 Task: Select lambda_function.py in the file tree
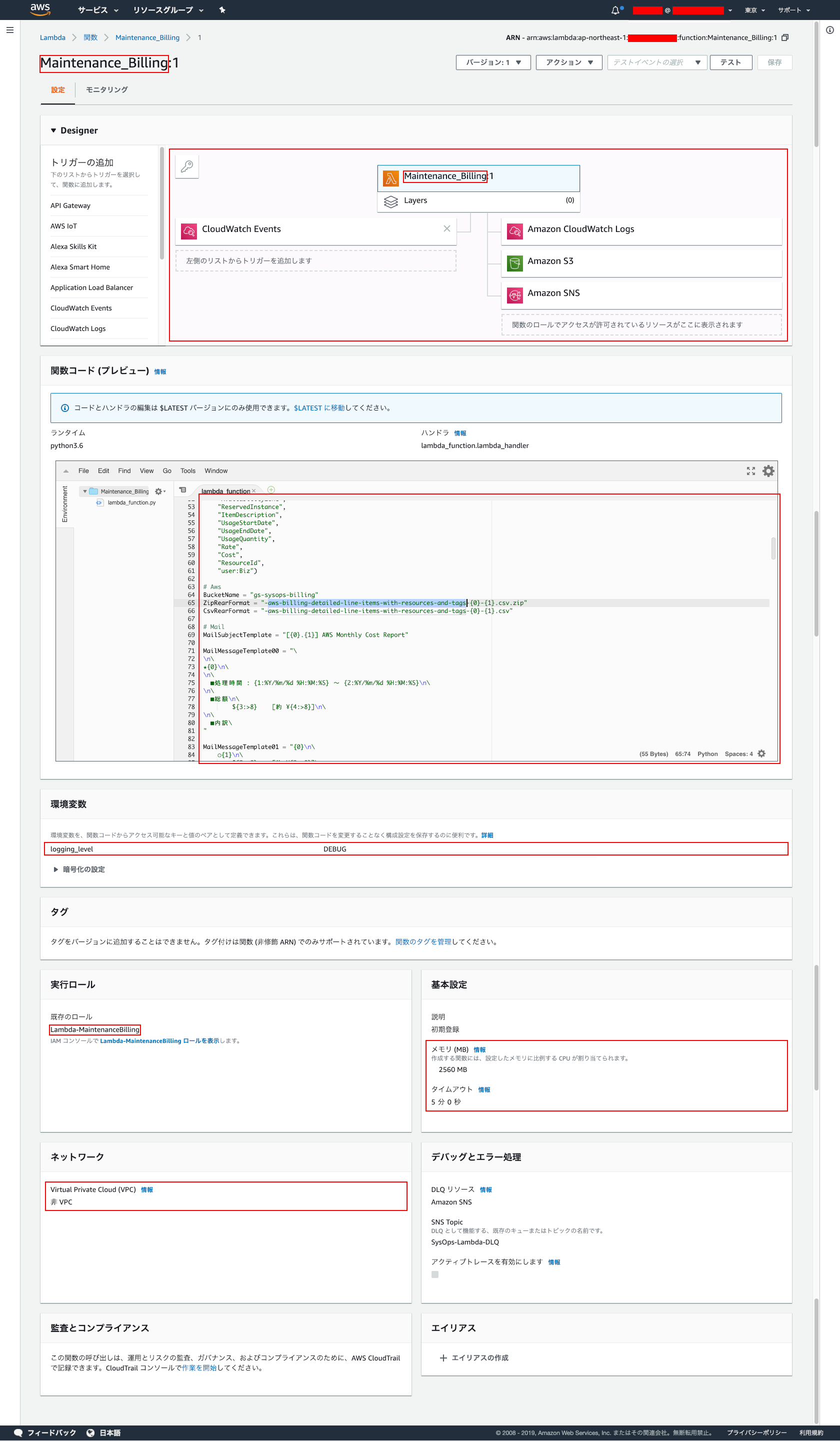pyautogui.click(x=132, y=502)
